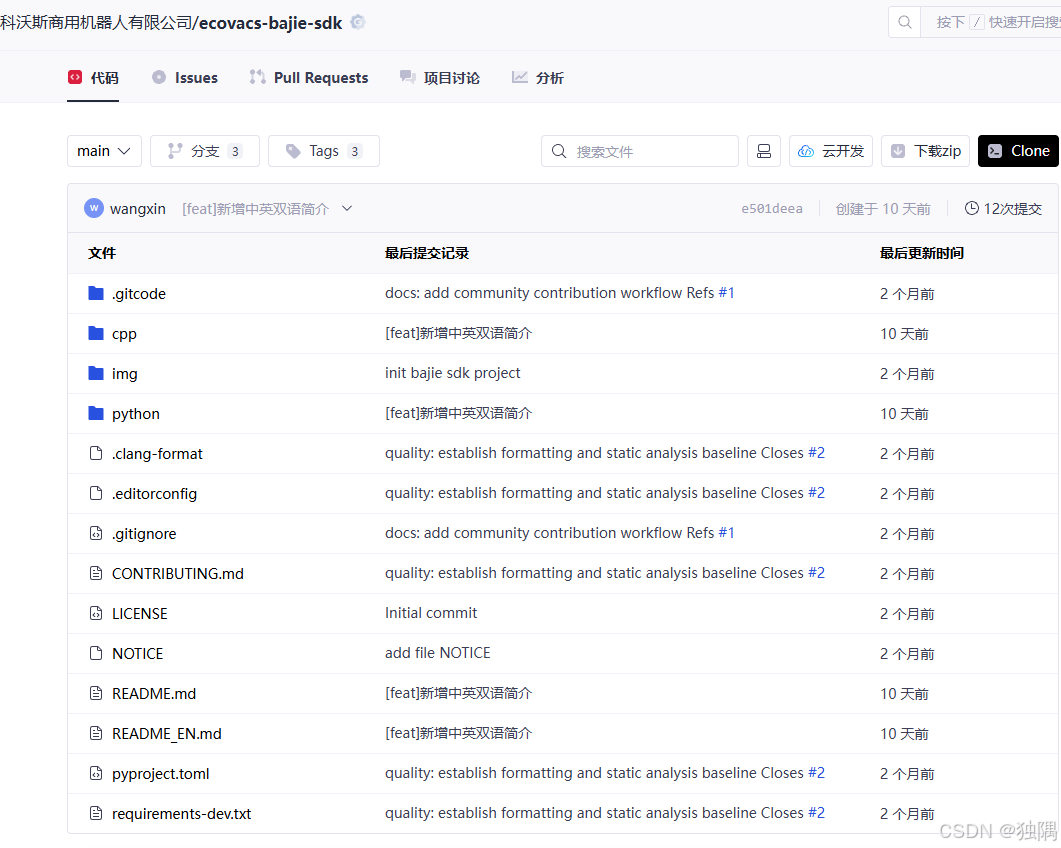Click the CONTRIBUTING.md file icon
This screenshot has width=1061, height=848.
[x=96, y=573]
